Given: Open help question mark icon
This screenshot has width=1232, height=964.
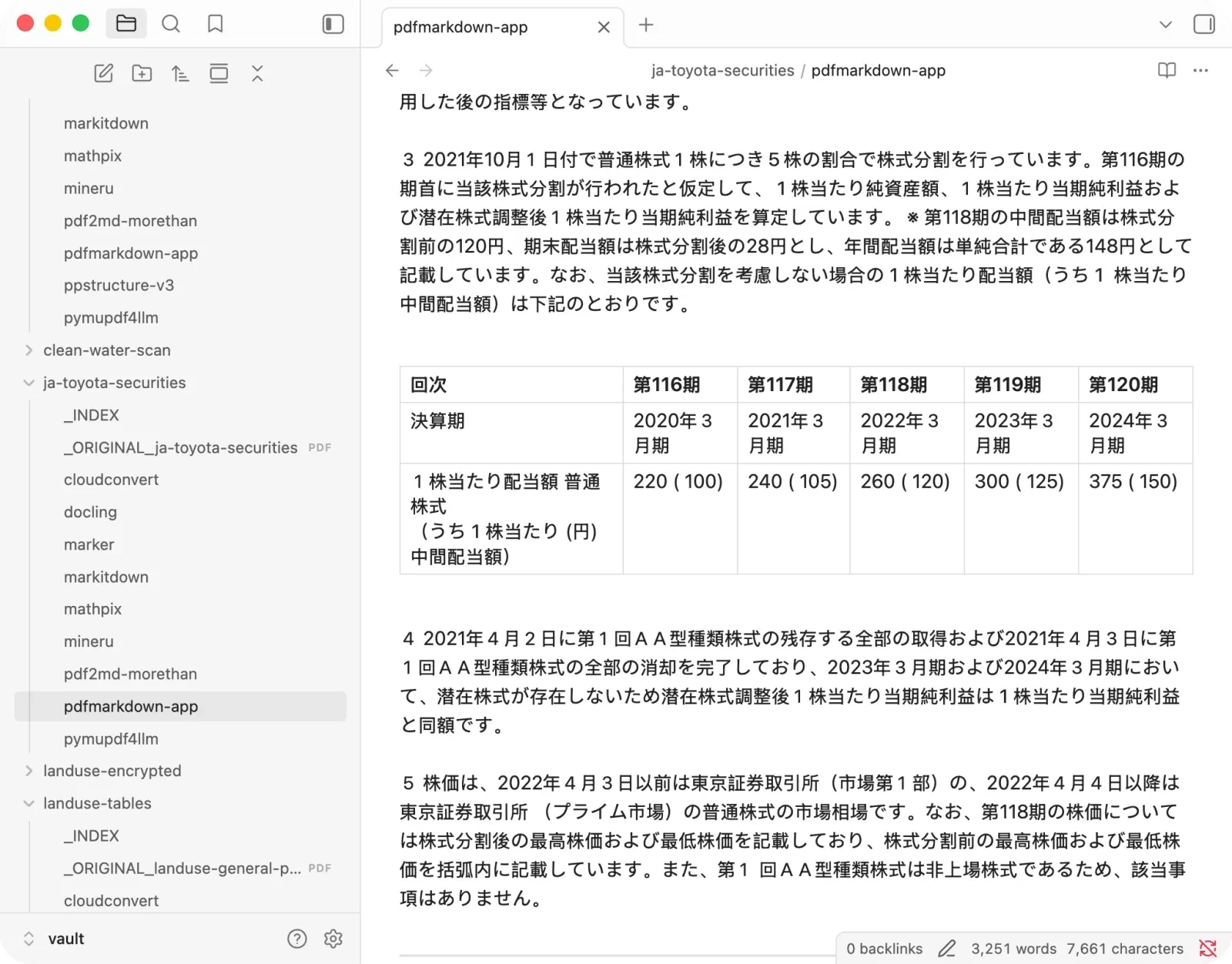Looking at the screenshot, I should [x=297, y=939].
